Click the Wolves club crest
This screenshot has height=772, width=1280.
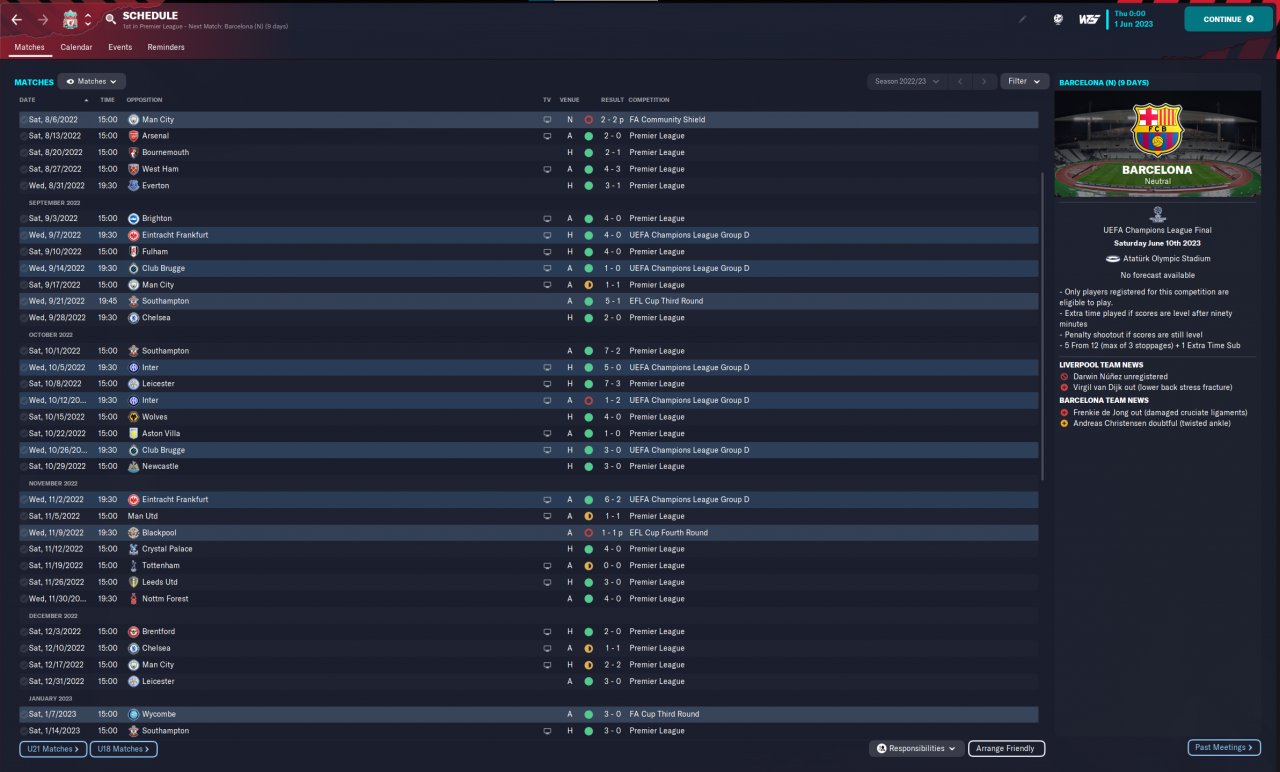(133, 417)
